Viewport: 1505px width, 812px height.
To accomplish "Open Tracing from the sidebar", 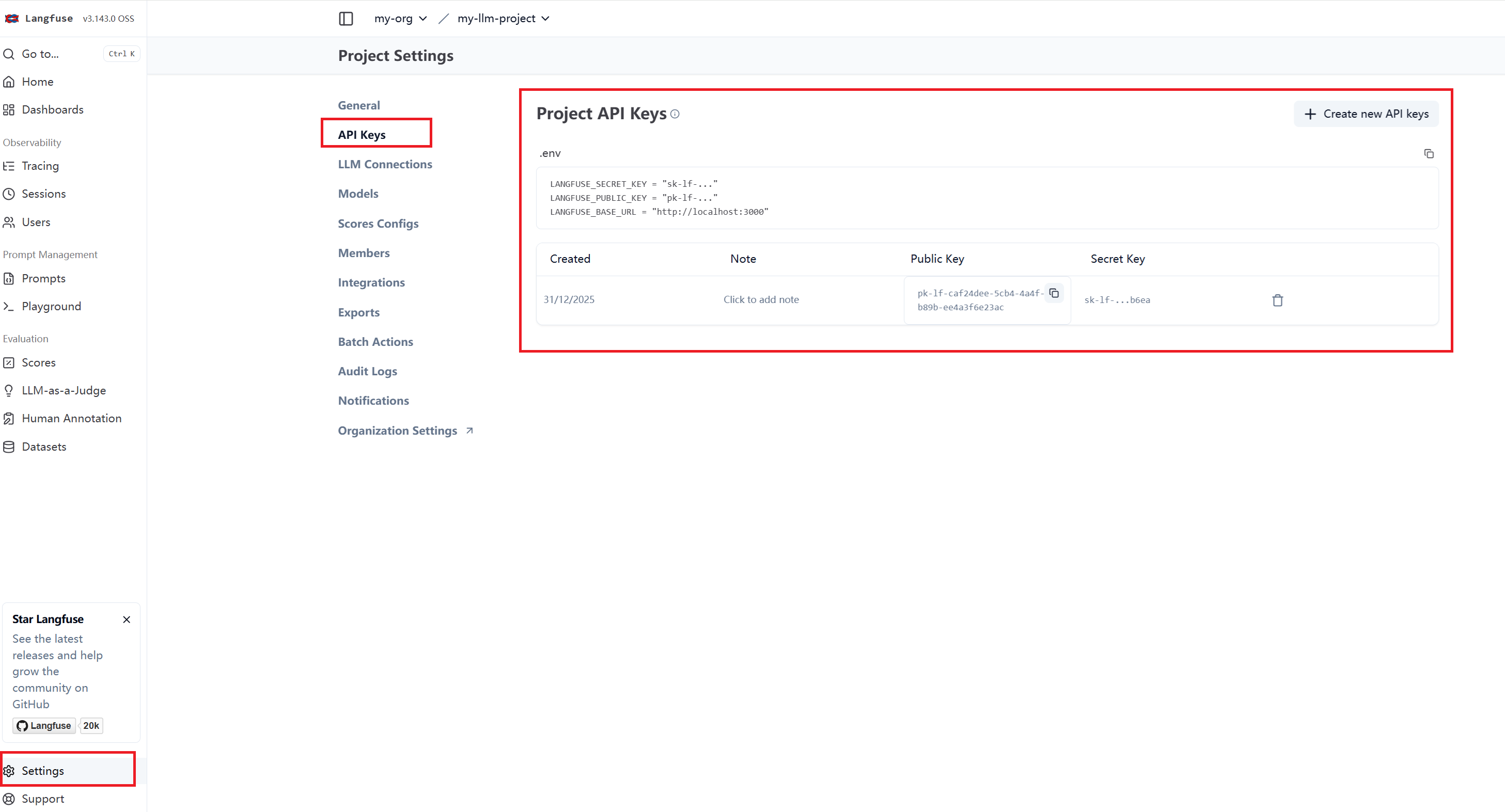I will pyautogui.click(x=40, y=166).
